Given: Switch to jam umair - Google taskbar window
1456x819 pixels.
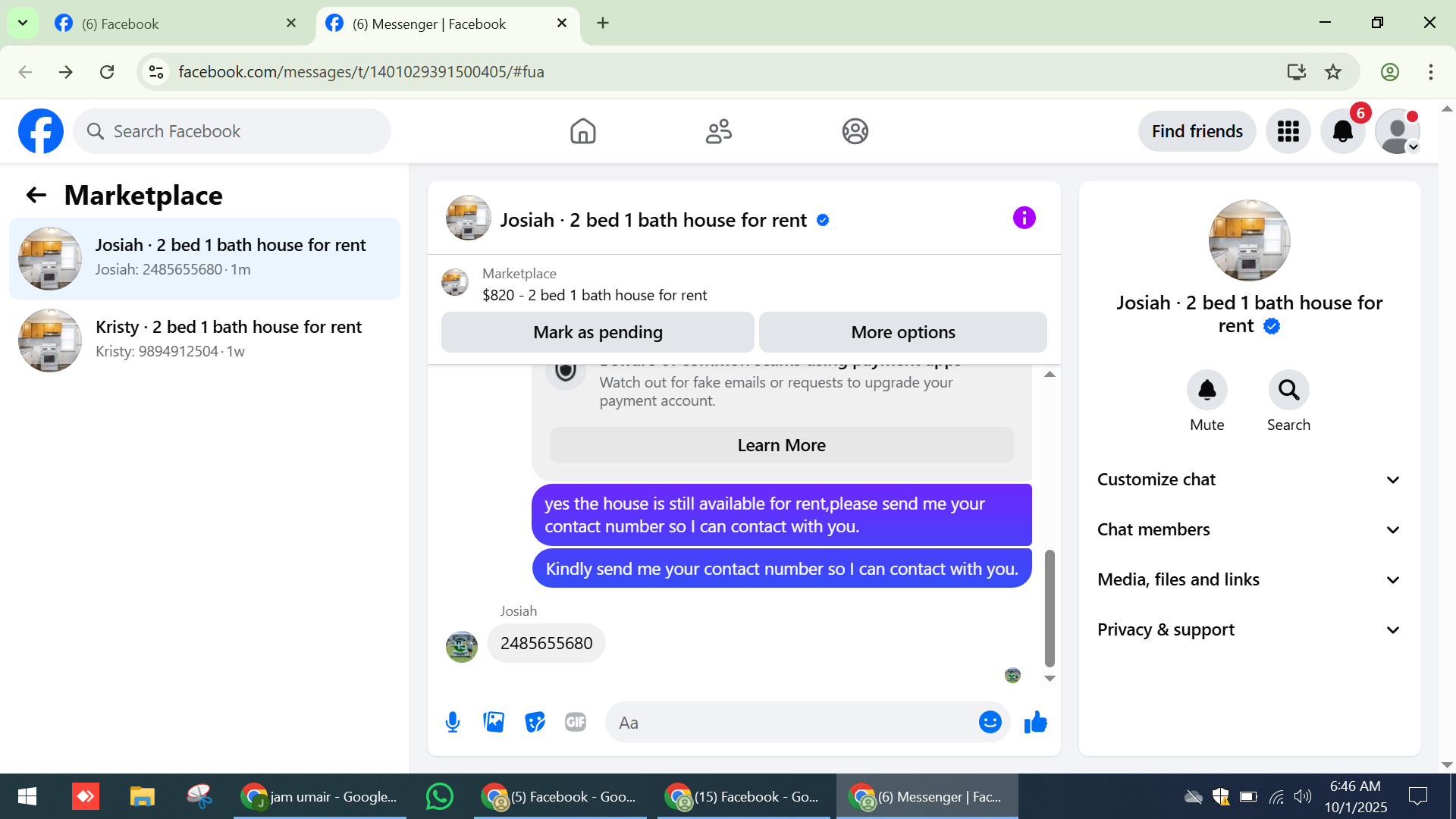Looking at the screenshot, I should [319, 796].
